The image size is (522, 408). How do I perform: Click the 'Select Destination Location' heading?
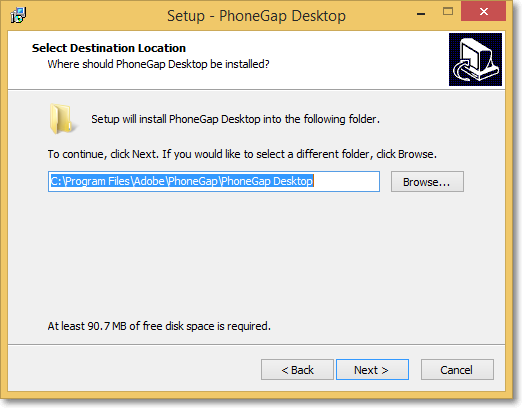coord(109,48)
